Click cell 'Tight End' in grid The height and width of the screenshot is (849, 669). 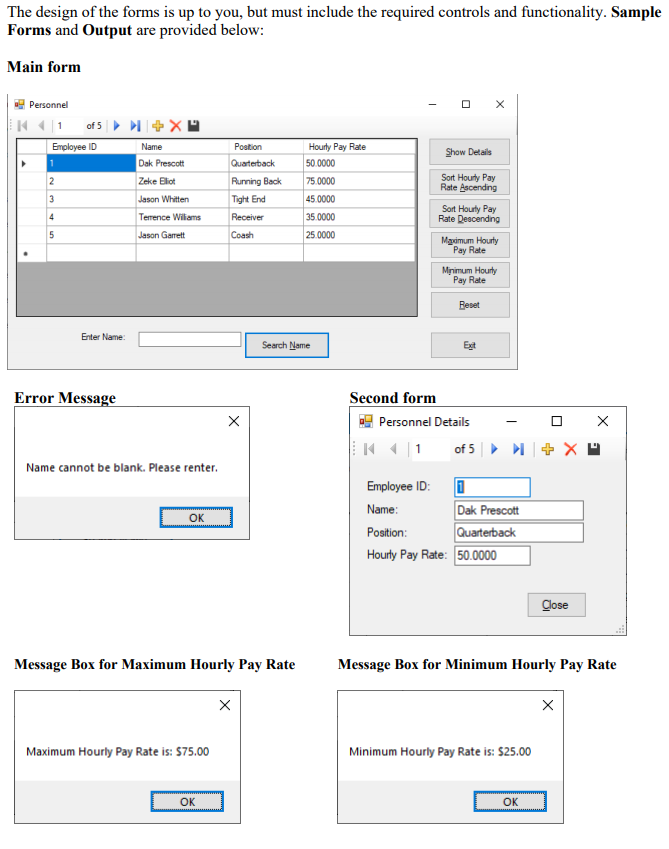tap(266, 199)
